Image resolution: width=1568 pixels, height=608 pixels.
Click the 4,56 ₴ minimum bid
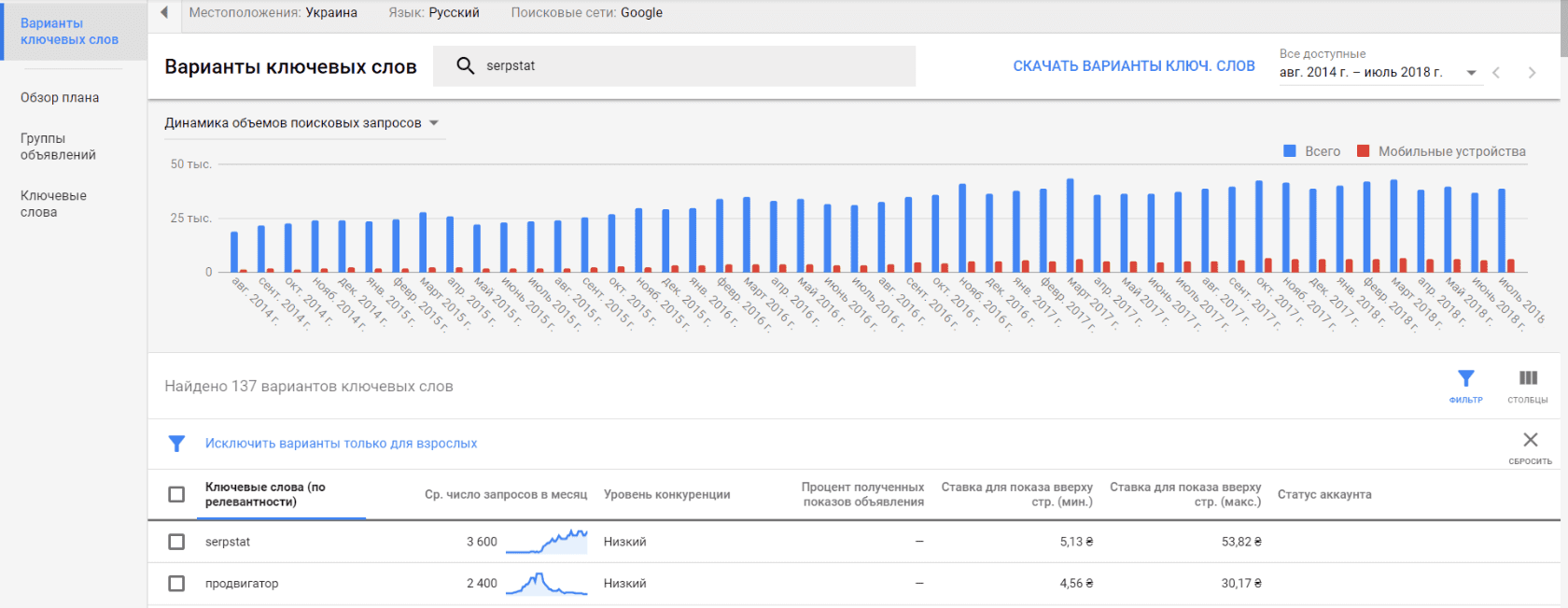tap(1076, 584)
